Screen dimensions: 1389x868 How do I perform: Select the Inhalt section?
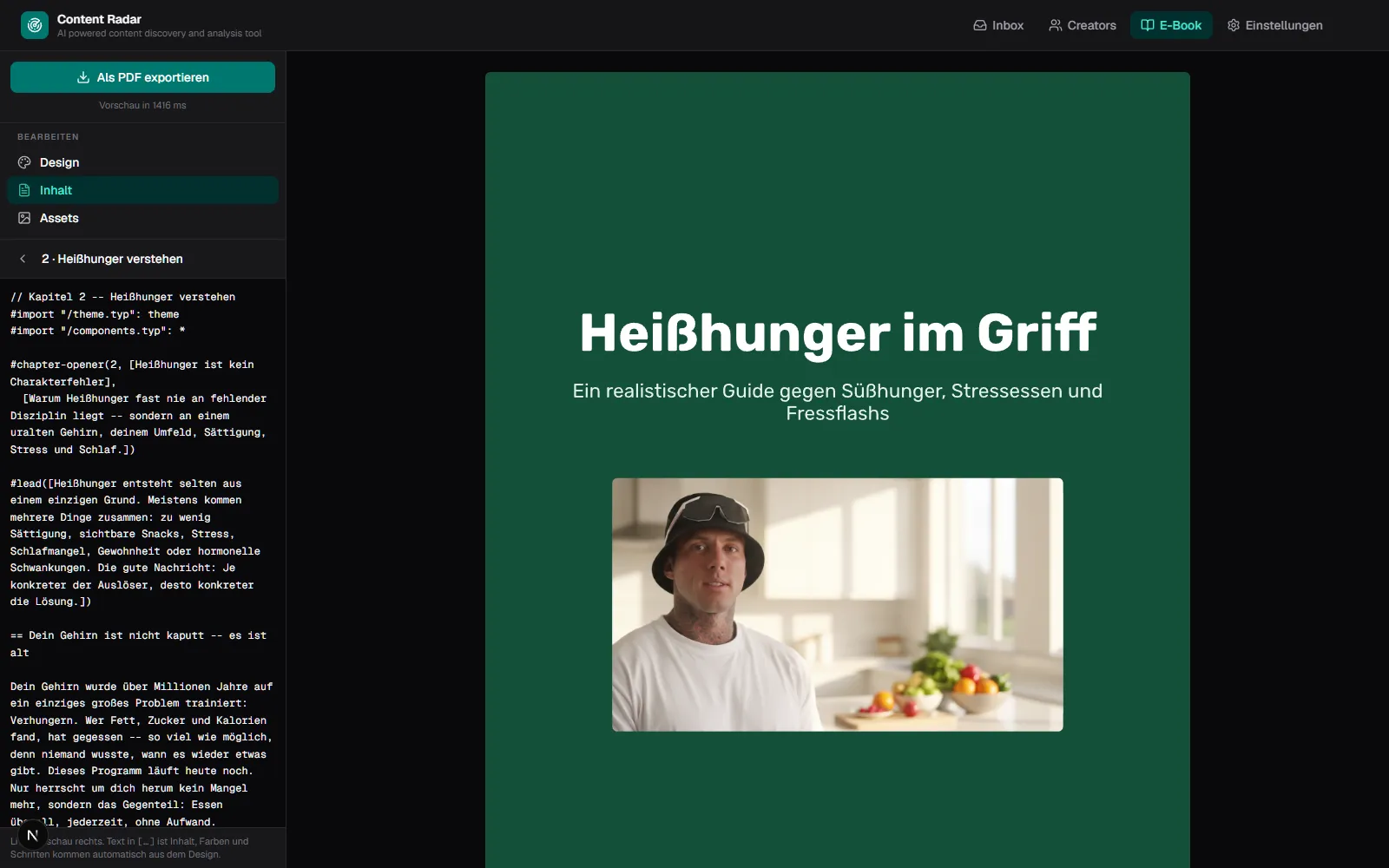point(142,190)
